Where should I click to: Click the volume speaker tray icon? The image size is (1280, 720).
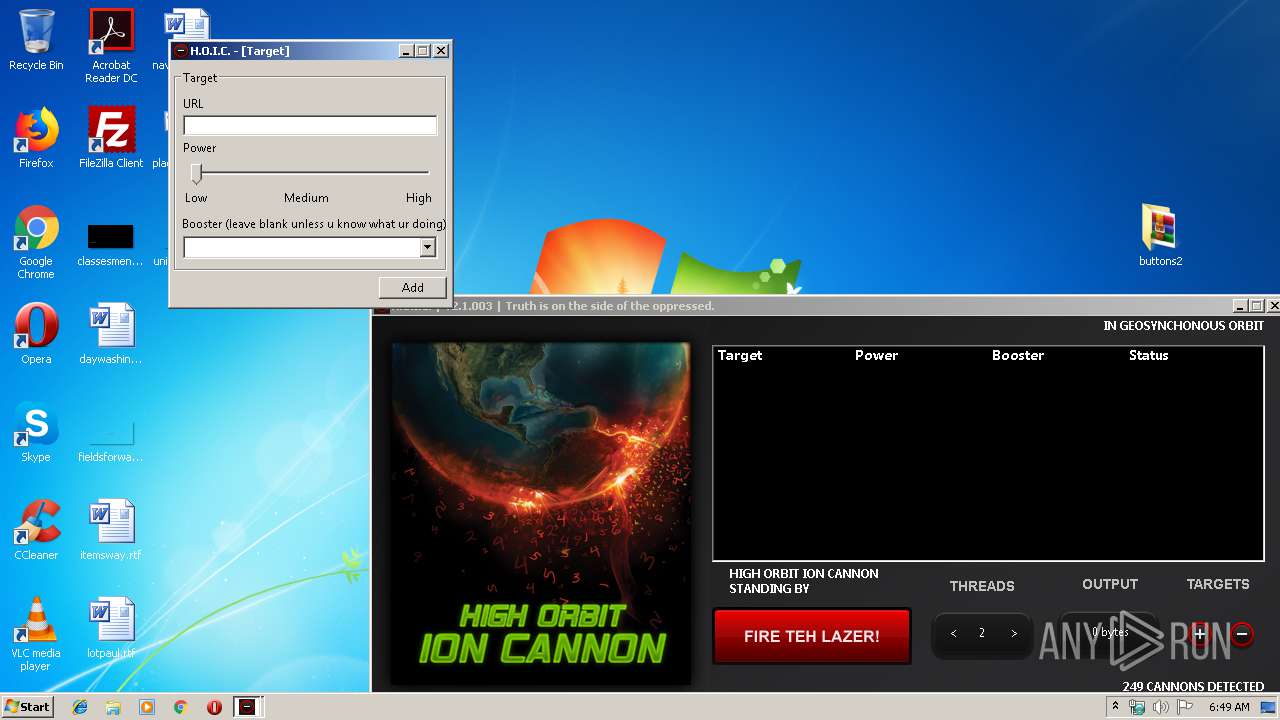click(x=1160, y=707)
